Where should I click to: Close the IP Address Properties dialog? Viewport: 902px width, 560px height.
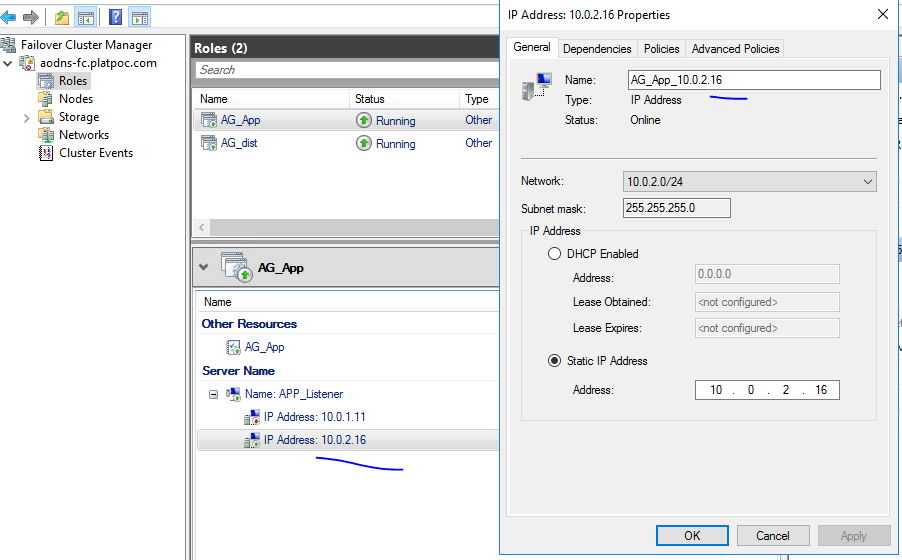pos(883,14)
